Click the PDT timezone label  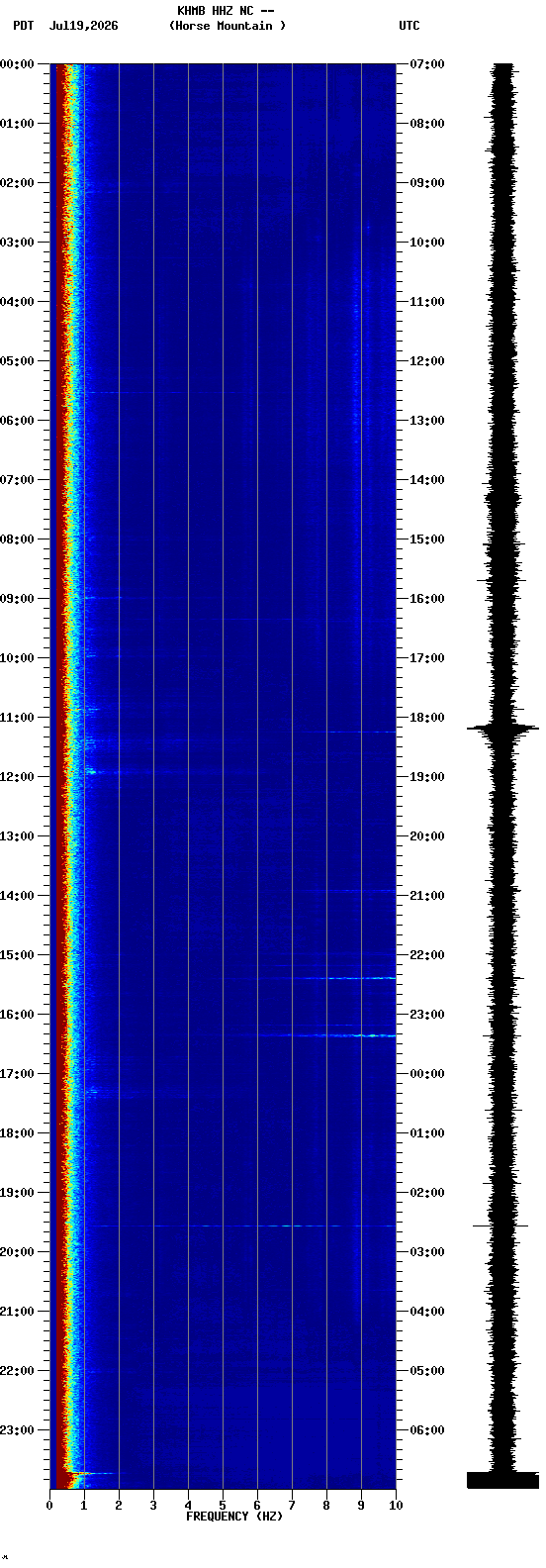pos(23,26)
